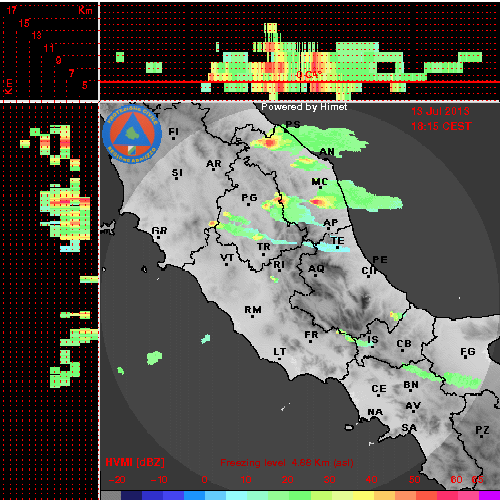Click the BN city label

point(411,385)
